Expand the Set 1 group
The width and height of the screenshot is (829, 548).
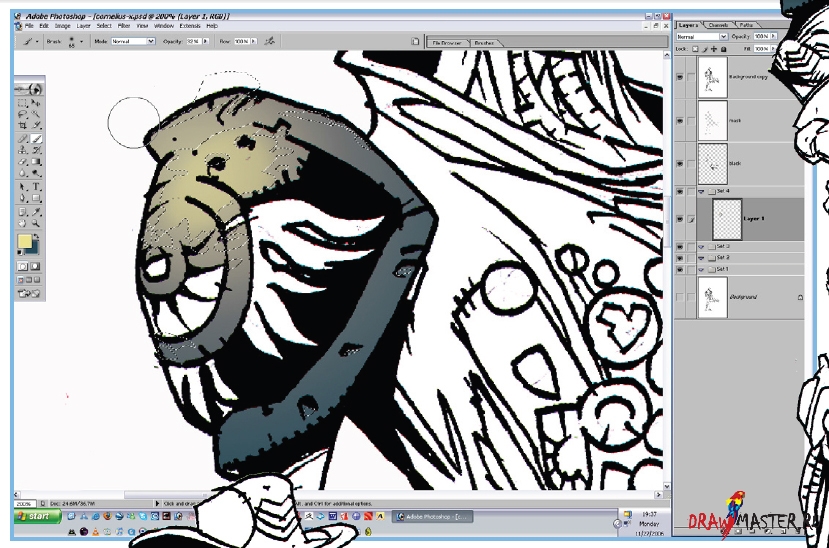[702, 270]
